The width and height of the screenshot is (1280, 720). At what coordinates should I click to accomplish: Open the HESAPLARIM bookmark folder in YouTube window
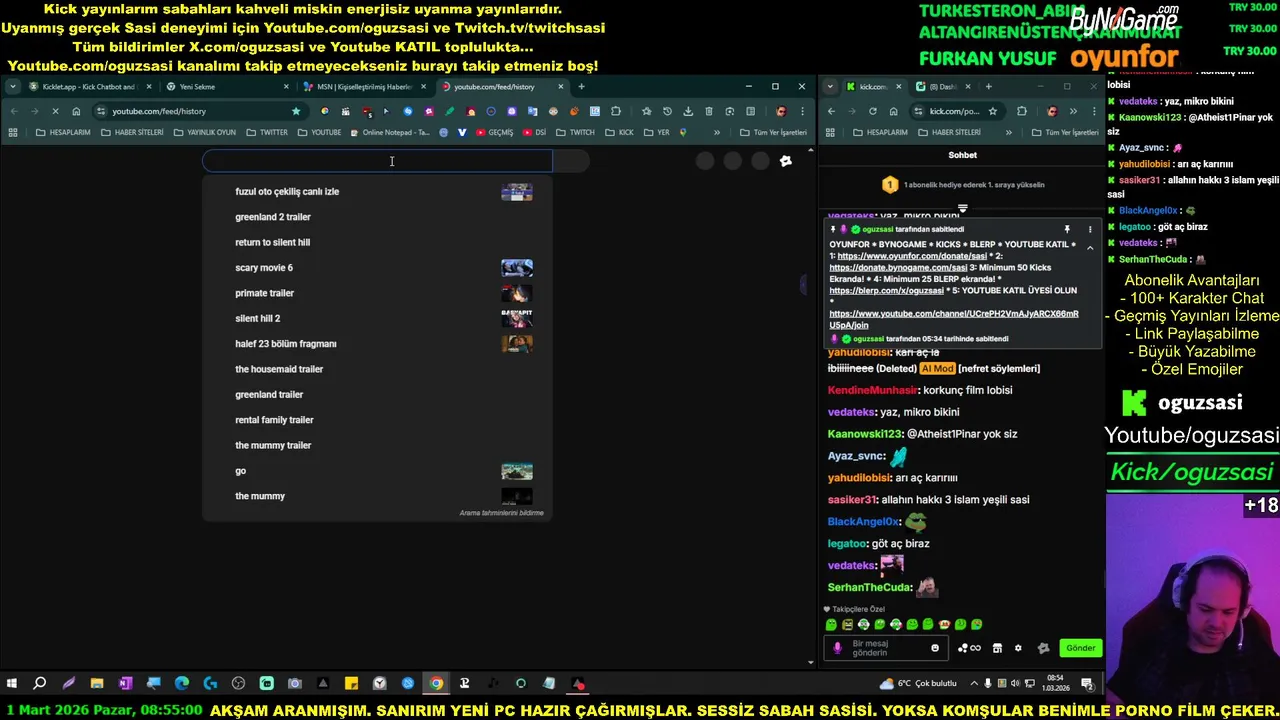(x=63, y=132)
